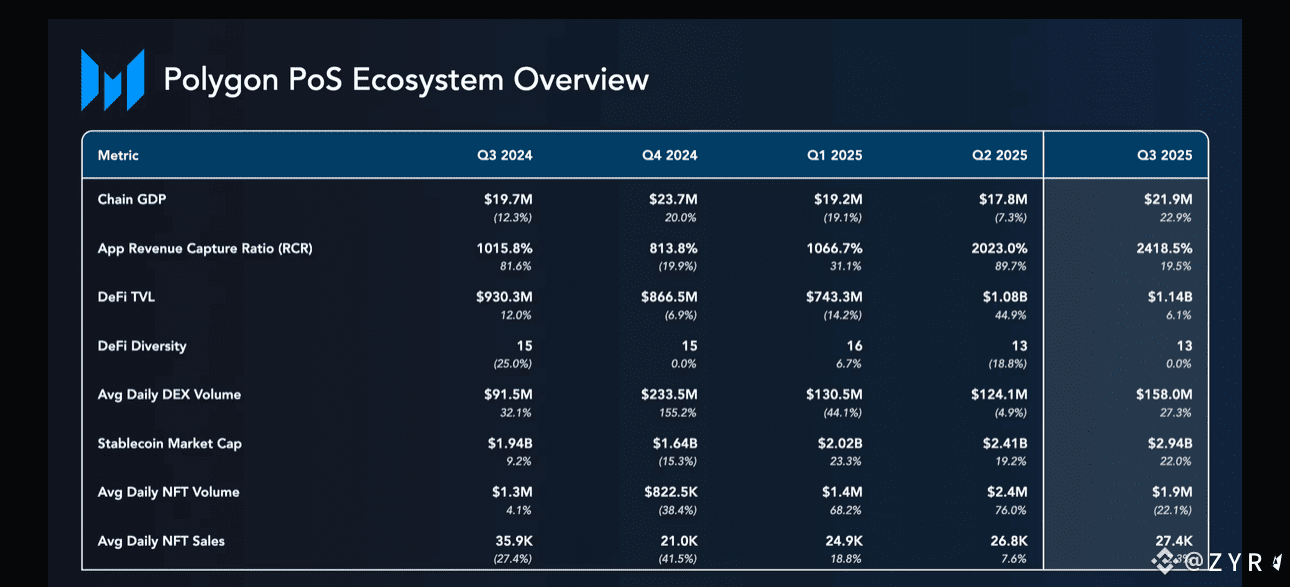Image resolution: width=1290 pixels, height=587 pixels.
Task: Click the Polygon PoS Ecosystem Overview title
Action: pos(406,79)
